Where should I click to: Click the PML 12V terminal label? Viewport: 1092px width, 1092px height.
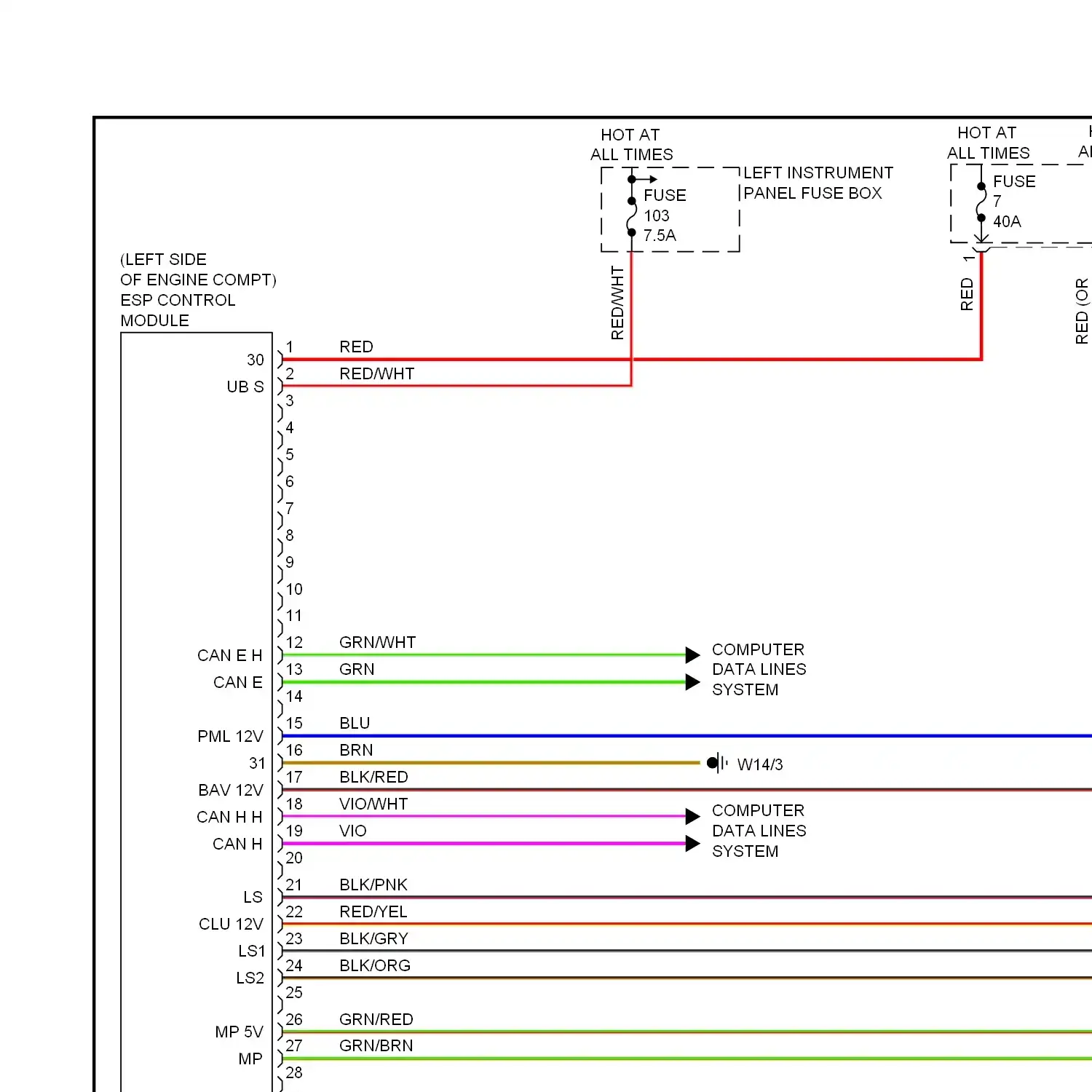tap(230, 736)
